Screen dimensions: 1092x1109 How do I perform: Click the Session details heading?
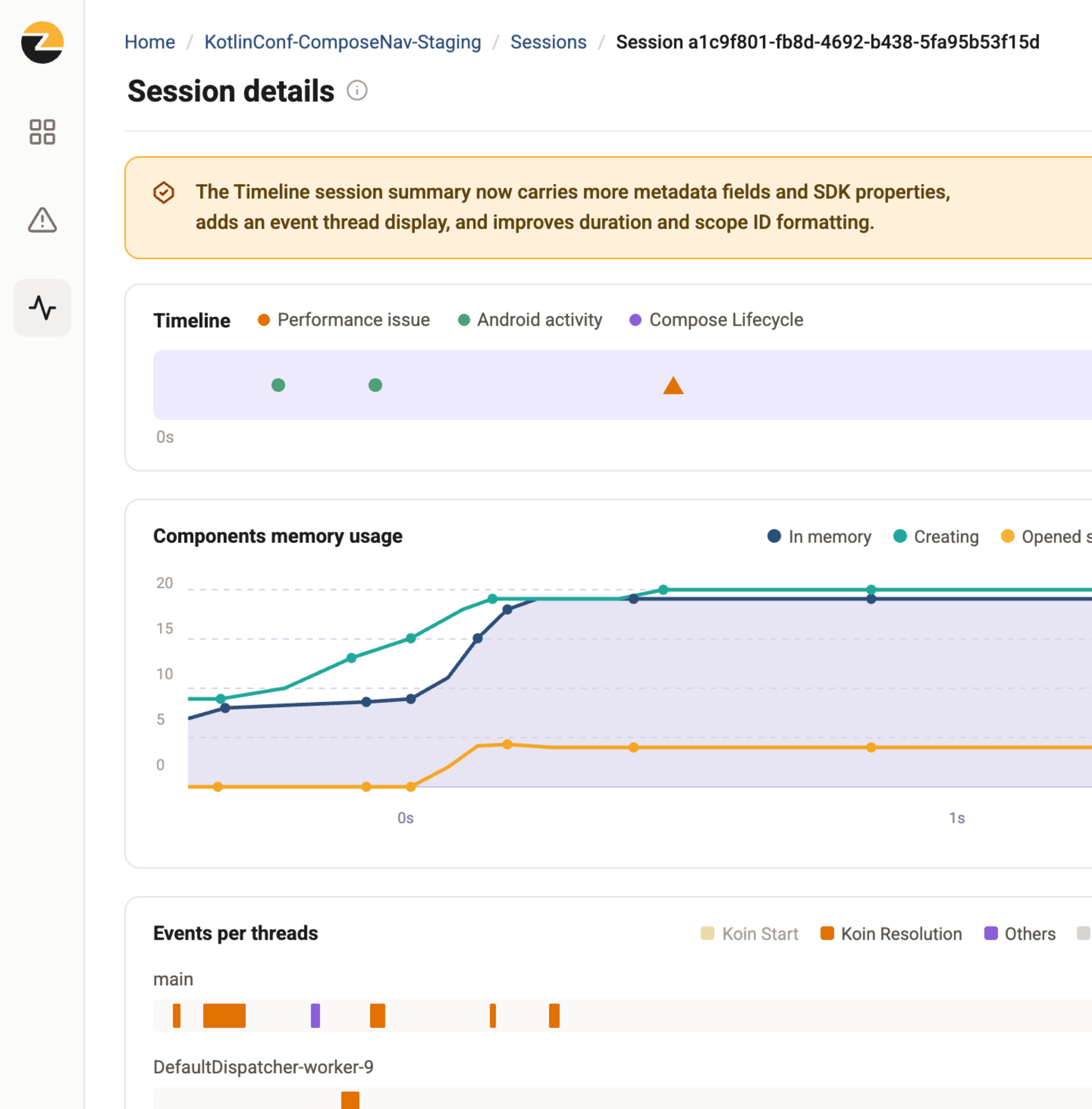point(231,91)
